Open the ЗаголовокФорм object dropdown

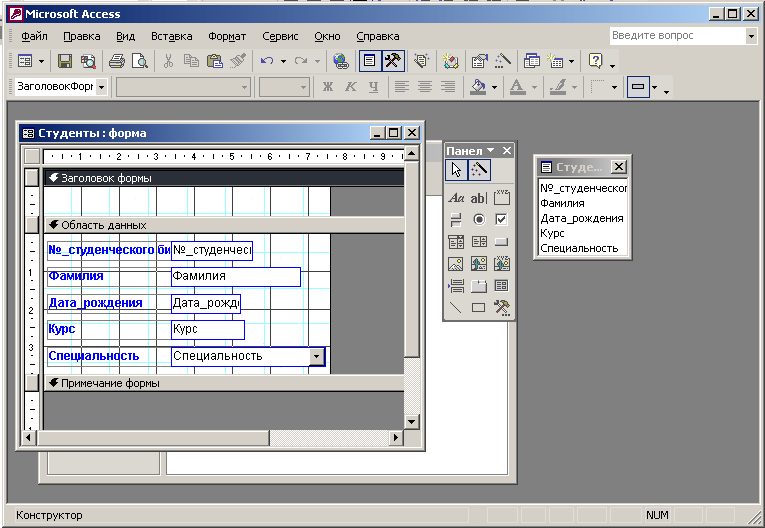pos(101,87)
